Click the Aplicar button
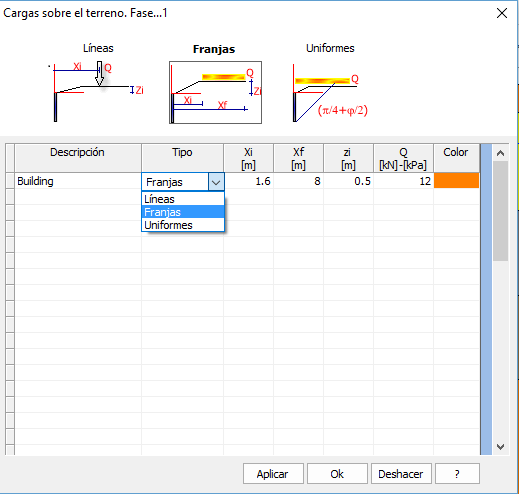The width and height of the screenshot is (519, 494). coord(273,473)
